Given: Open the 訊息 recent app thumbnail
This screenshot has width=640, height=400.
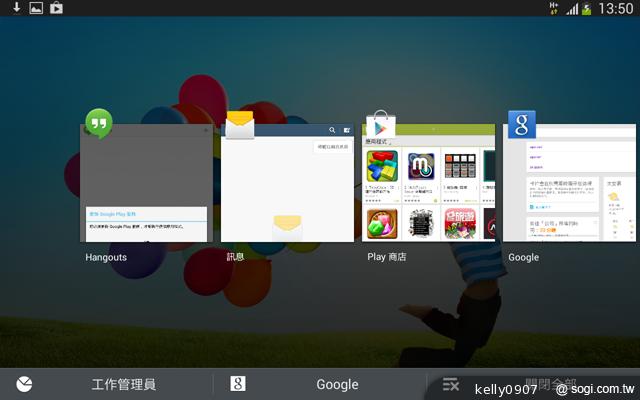Looking at the screenshot, I should click(x=287, y=183).
